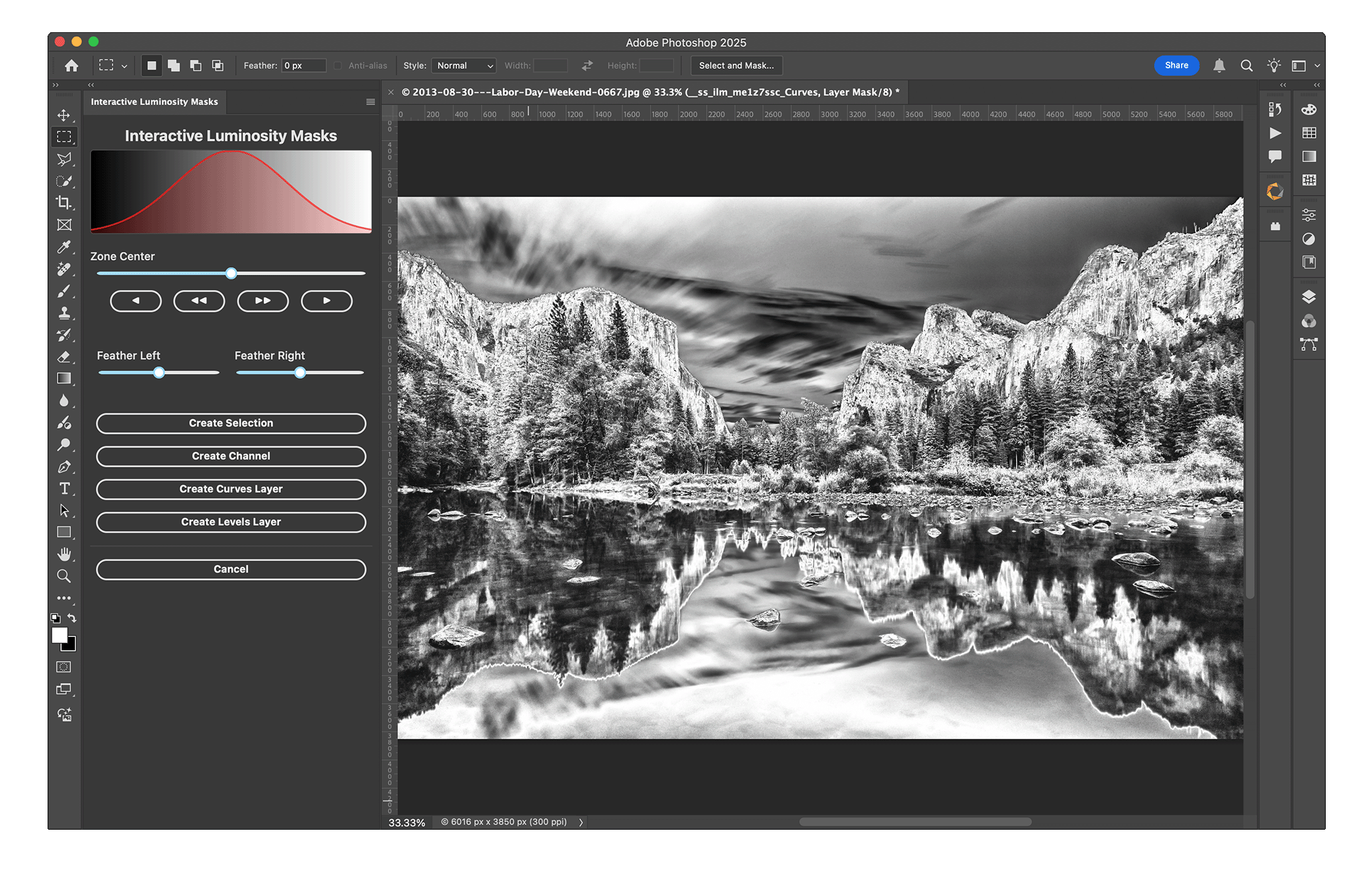1372x892 pixels.
Task: Select the Zoom tool
Action: pyautogui.click(x=64, y=576)
